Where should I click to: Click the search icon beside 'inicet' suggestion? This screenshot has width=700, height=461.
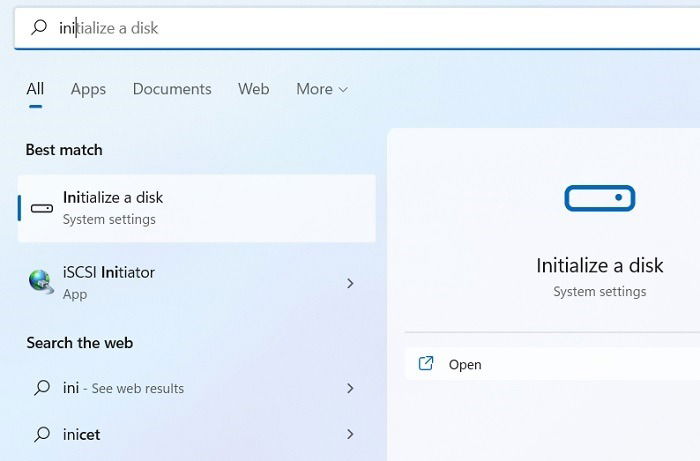[42, 434]
